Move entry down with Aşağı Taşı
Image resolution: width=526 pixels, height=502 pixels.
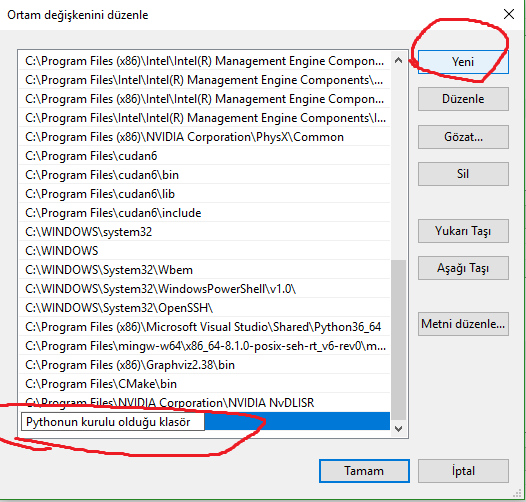[x=463, y=268]
